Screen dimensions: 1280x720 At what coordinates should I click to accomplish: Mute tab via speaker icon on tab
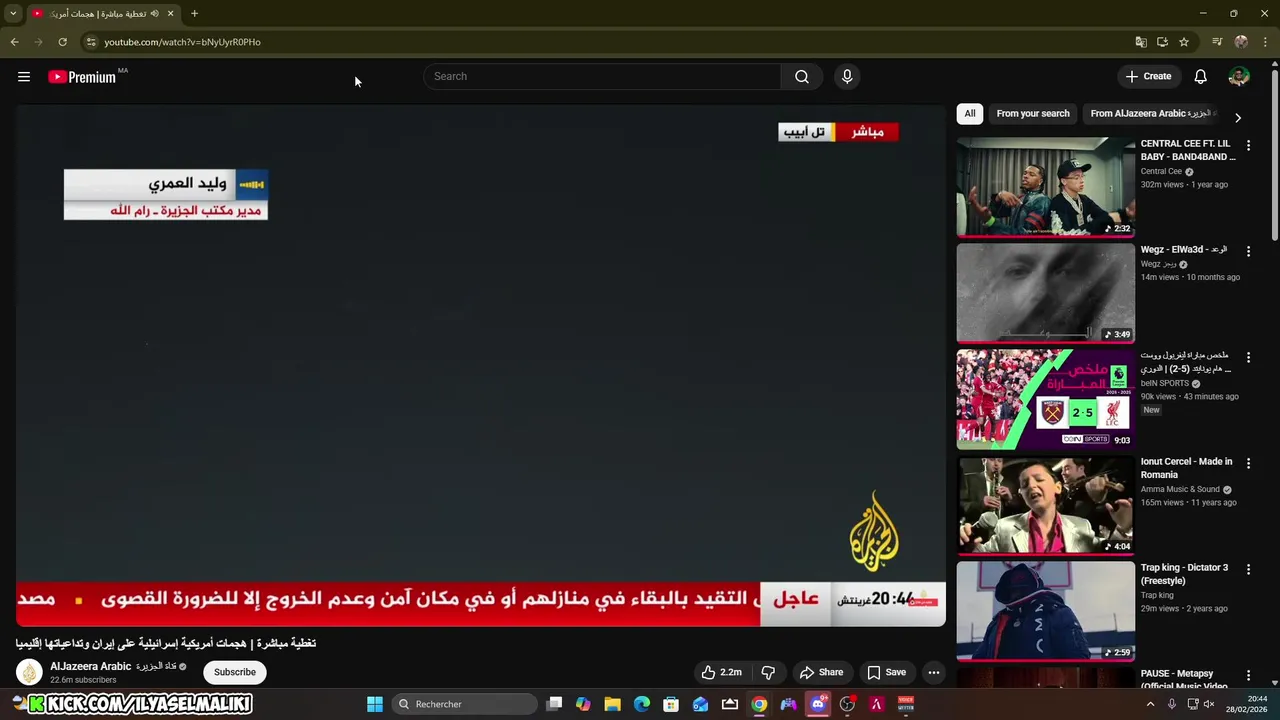click(154, 14)
